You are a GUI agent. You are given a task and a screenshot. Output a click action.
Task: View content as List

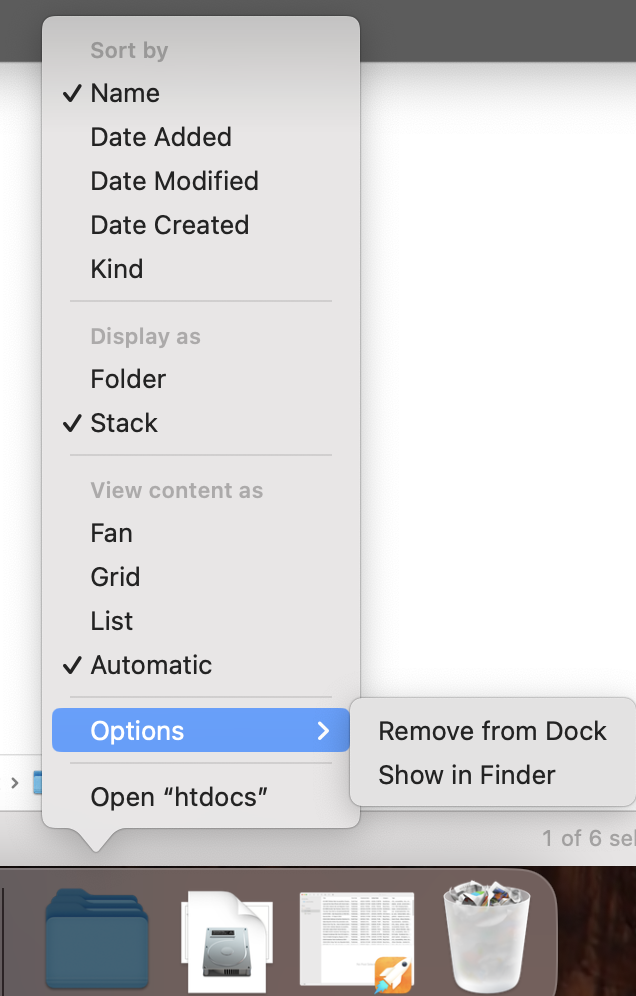pos(111,621)
